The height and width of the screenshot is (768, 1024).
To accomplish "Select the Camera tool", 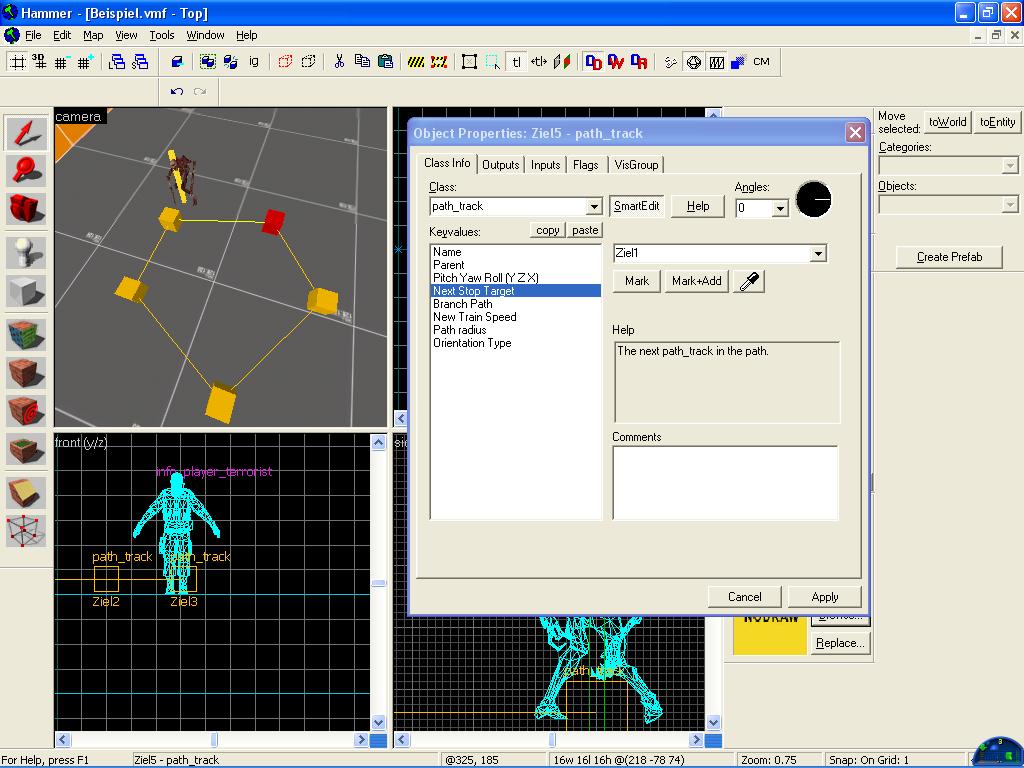I will coord(26,209).
